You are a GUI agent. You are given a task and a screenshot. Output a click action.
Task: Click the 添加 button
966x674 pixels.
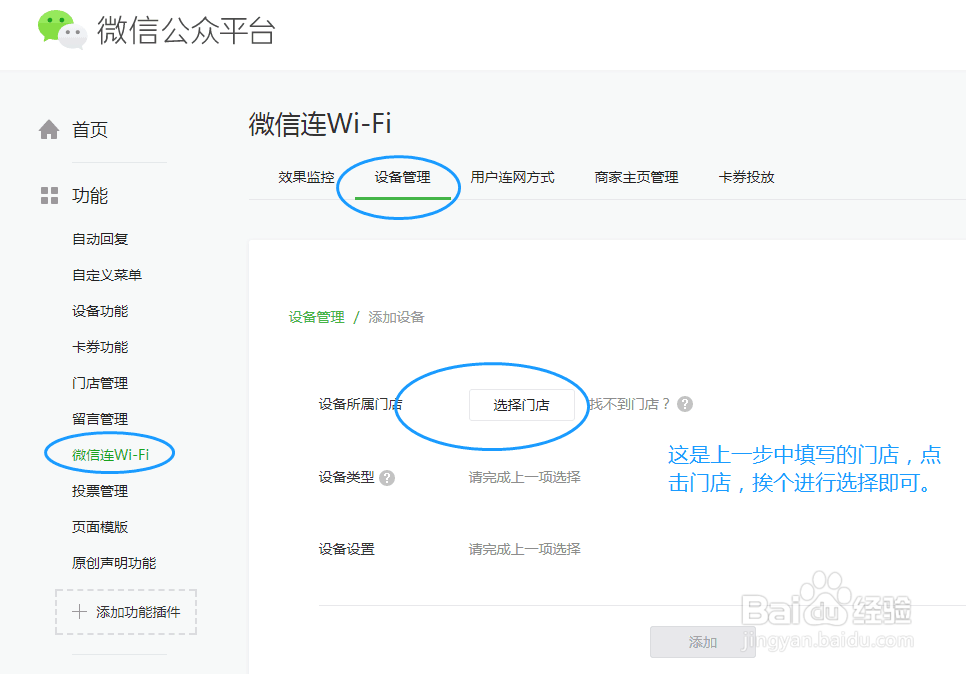pos(702,643)
